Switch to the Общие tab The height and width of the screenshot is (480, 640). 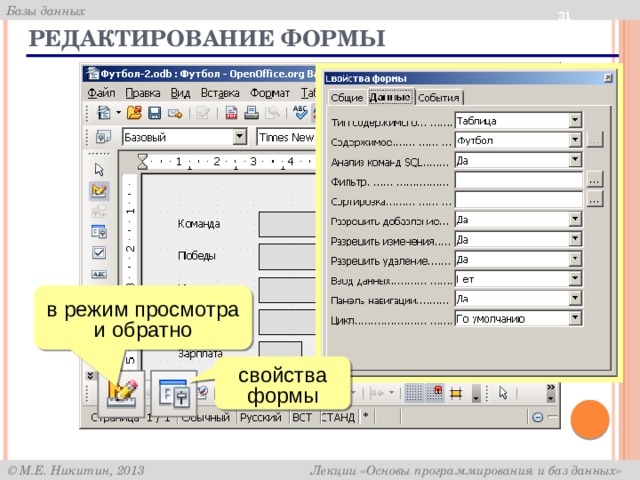coord(346,98)
